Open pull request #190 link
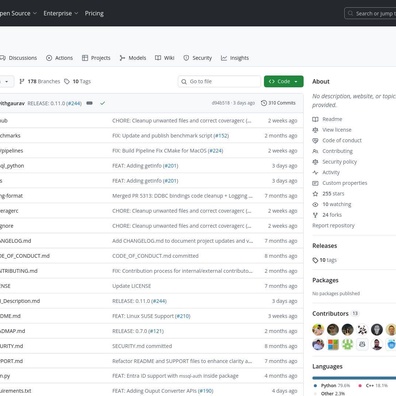The height and width of the screenshot is (396, 396). coord(206,391)
